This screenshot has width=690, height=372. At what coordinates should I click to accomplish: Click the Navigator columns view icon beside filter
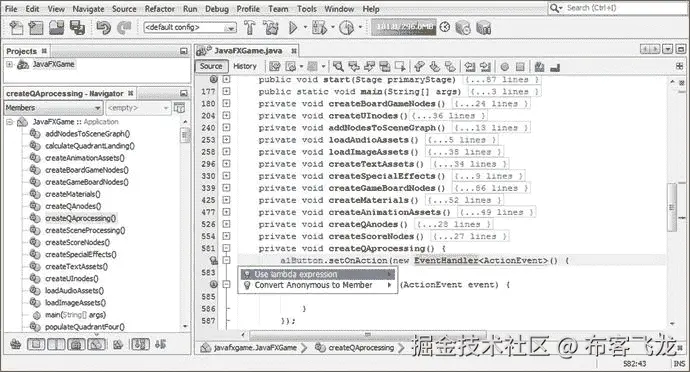179,107
